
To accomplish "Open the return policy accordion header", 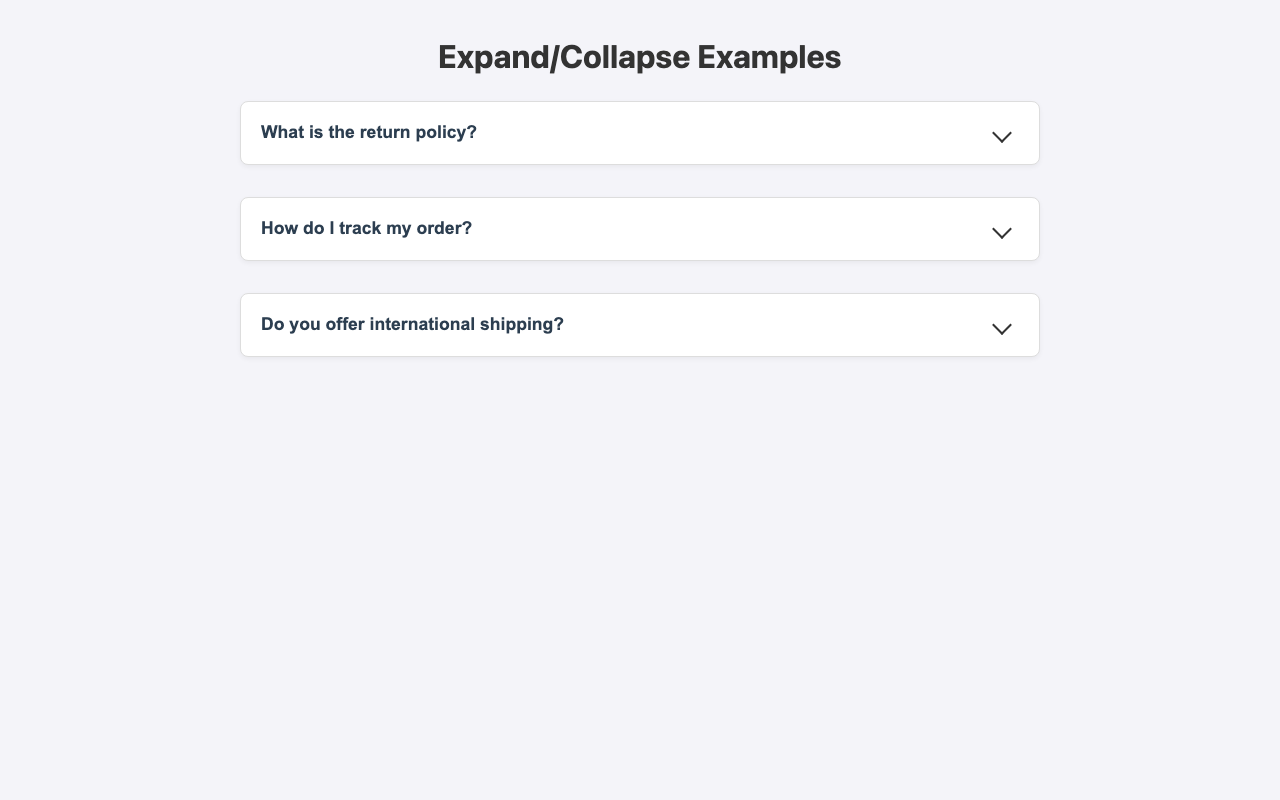I will (x=640, y=133).
